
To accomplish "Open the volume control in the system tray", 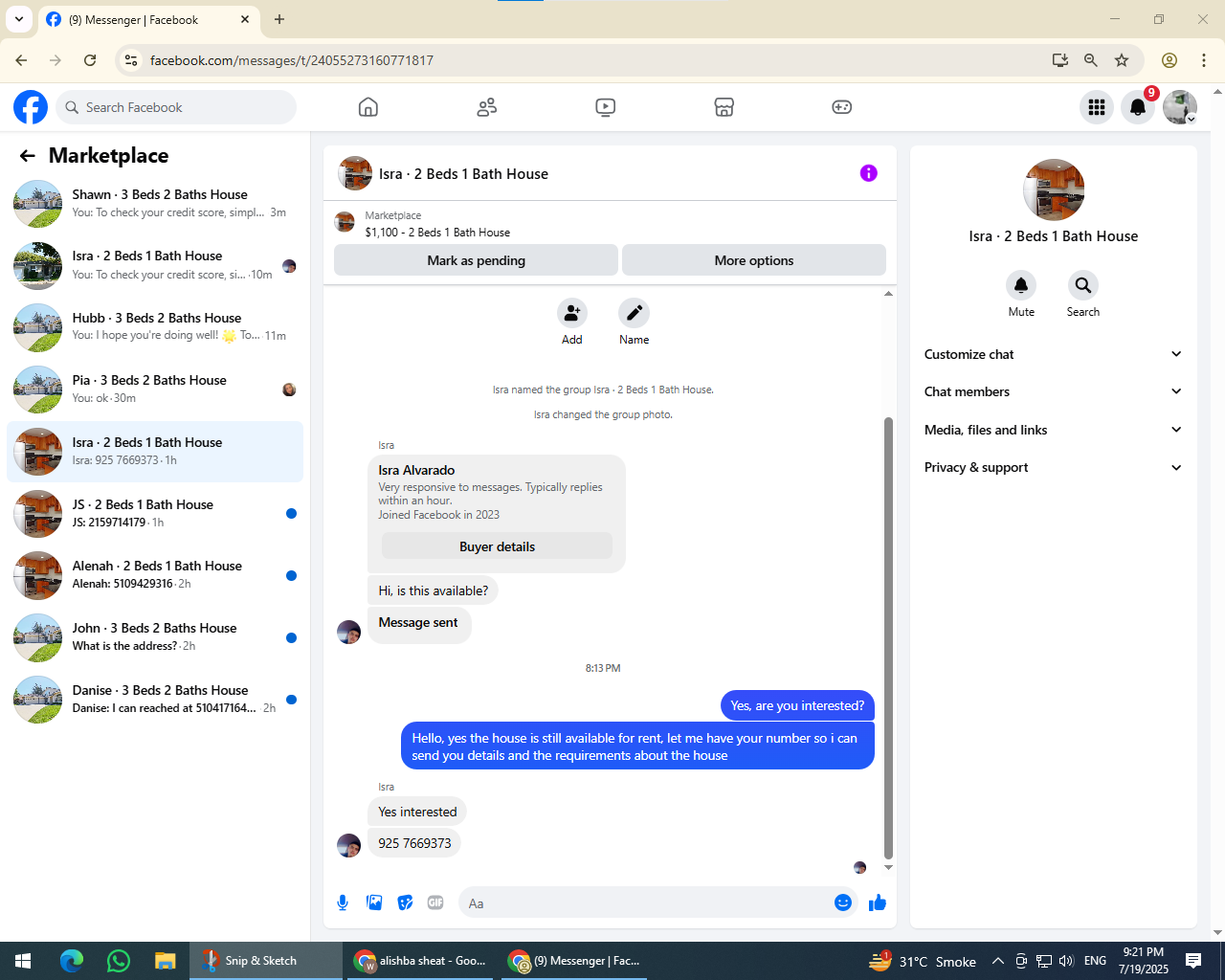I will (x=1067, y=961).
